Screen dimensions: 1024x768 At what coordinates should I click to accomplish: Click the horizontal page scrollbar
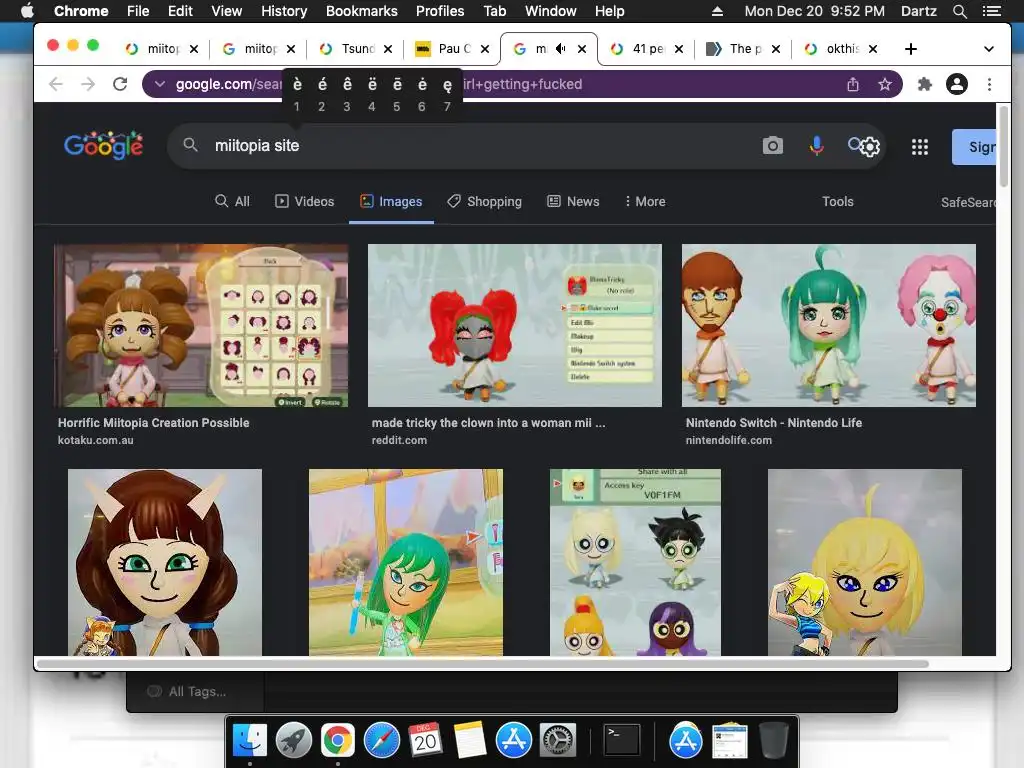coord(483,664)
